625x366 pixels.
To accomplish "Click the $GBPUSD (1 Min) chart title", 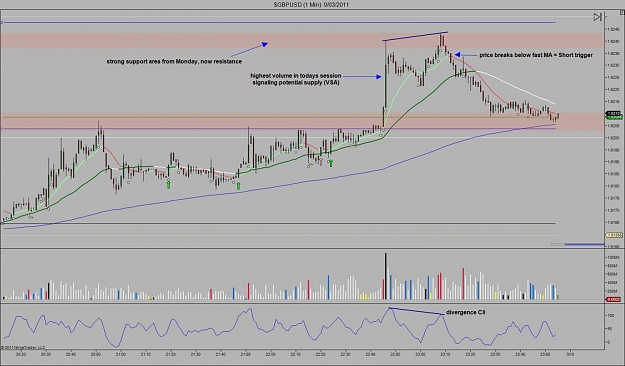I will point(311,4).
